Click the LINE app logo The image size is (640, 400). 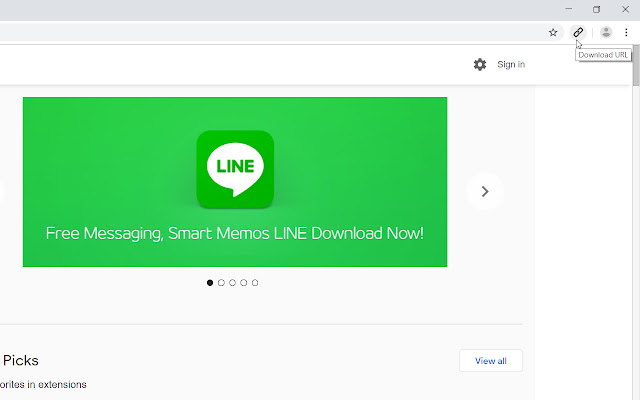235,169
